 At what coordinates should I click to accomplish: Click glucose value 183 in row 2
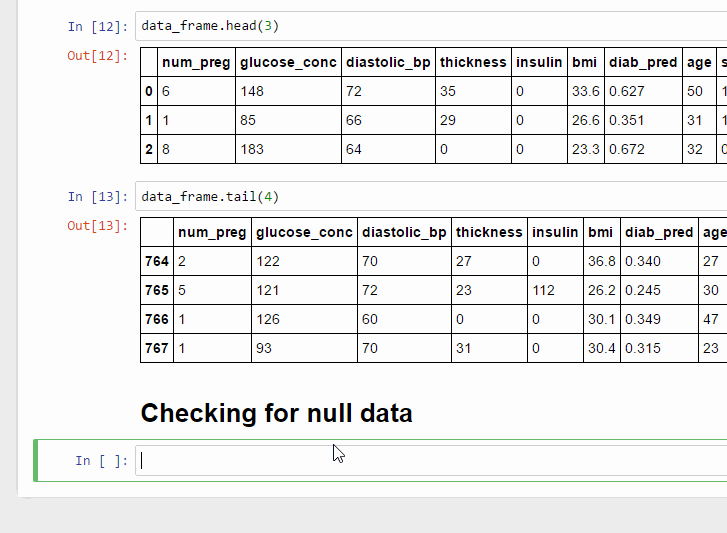(x=252, y=149)
